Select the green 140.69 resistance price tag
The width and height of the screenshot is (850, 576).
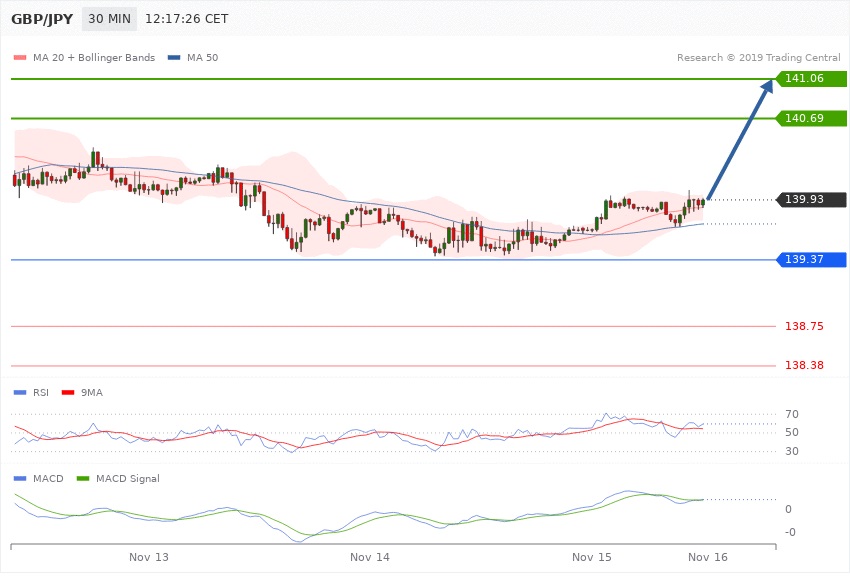point(810,118)
